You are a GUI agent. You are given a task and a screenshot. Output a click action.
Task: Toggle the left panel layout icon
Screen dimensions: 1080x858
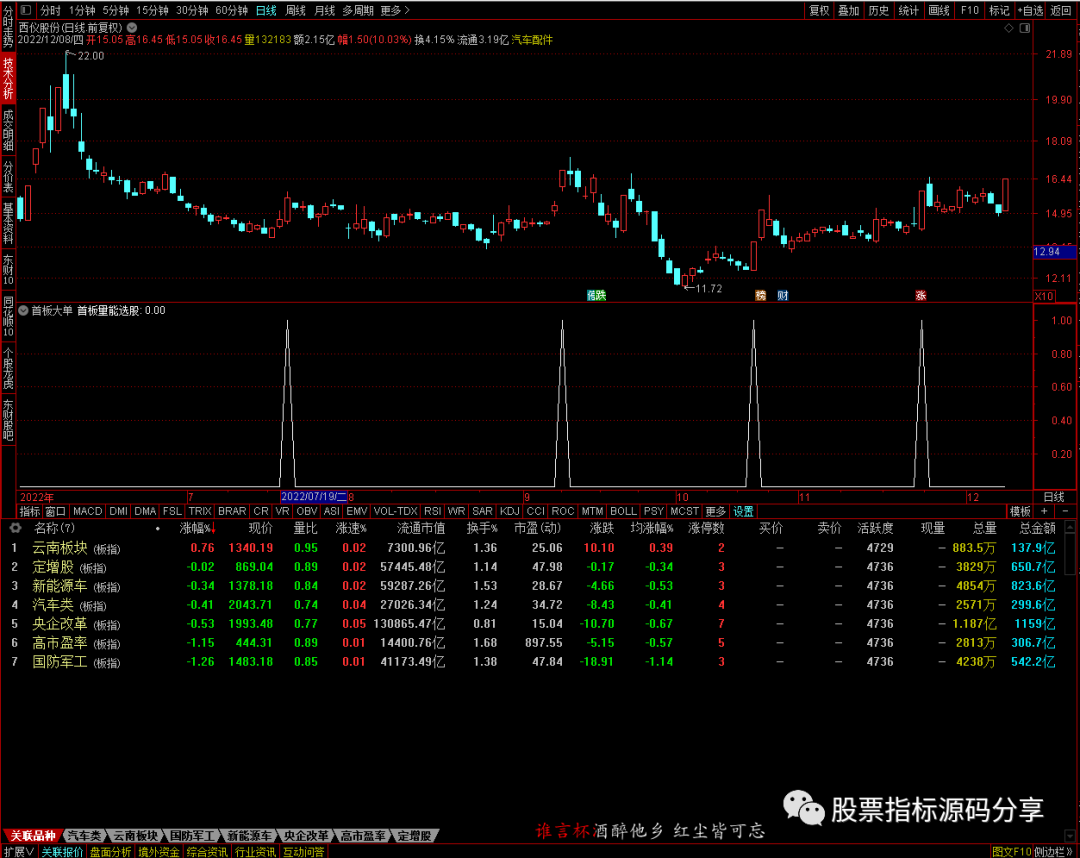pyautogui.click(x=25, y=10)
